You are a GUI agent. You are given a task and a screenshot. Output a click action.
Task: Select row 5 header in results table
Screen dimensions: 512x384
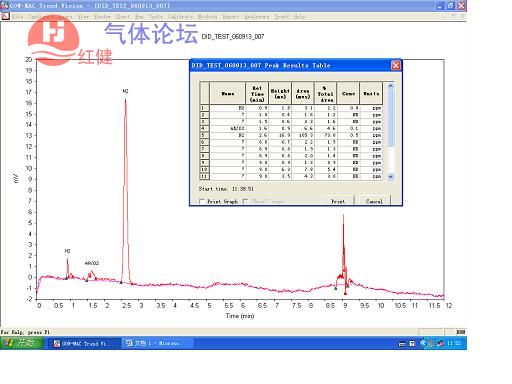tap(204, 135)
